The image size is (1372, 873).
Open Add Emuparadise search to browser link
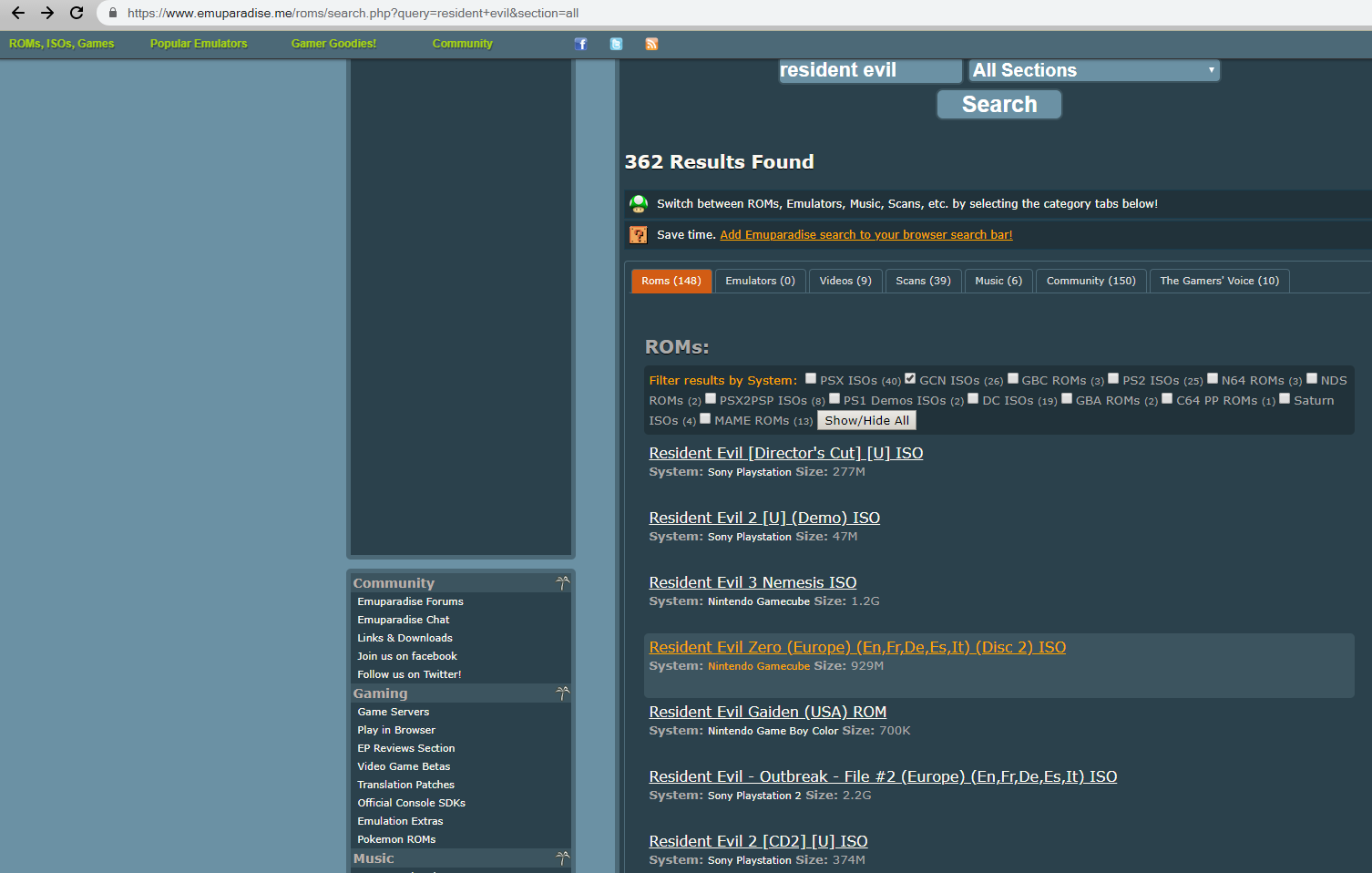866,235
